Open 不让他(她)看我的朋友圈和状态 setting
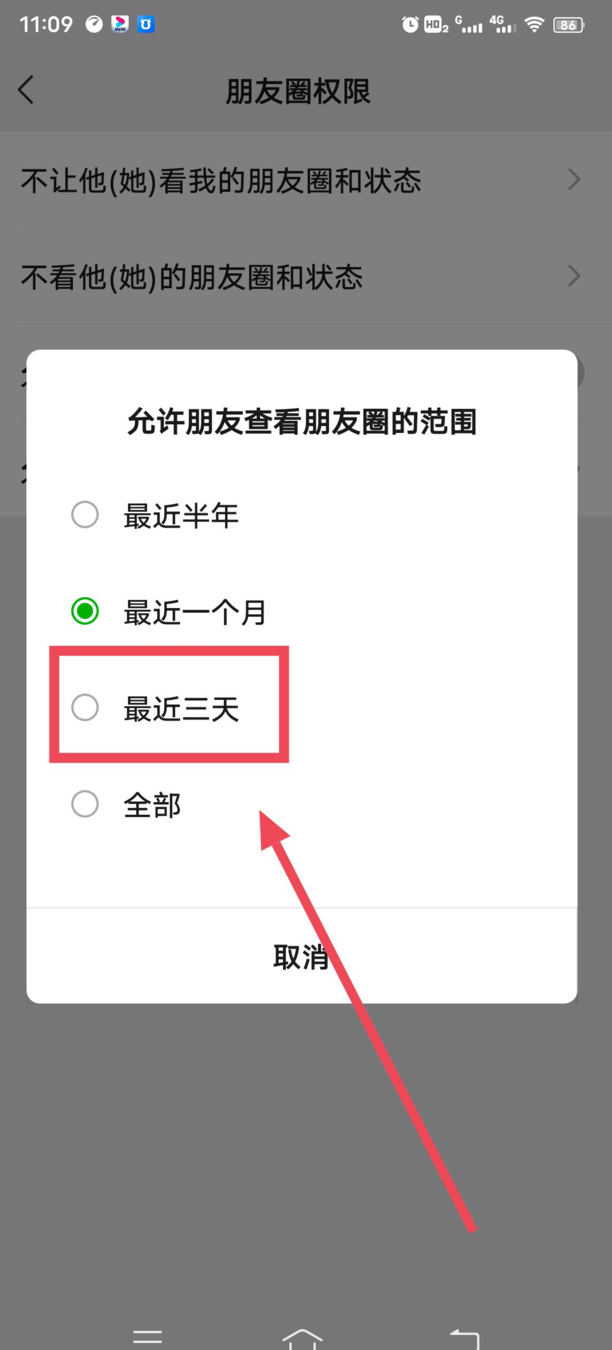This screenshot has width=612, height=1350. (306, 180)
